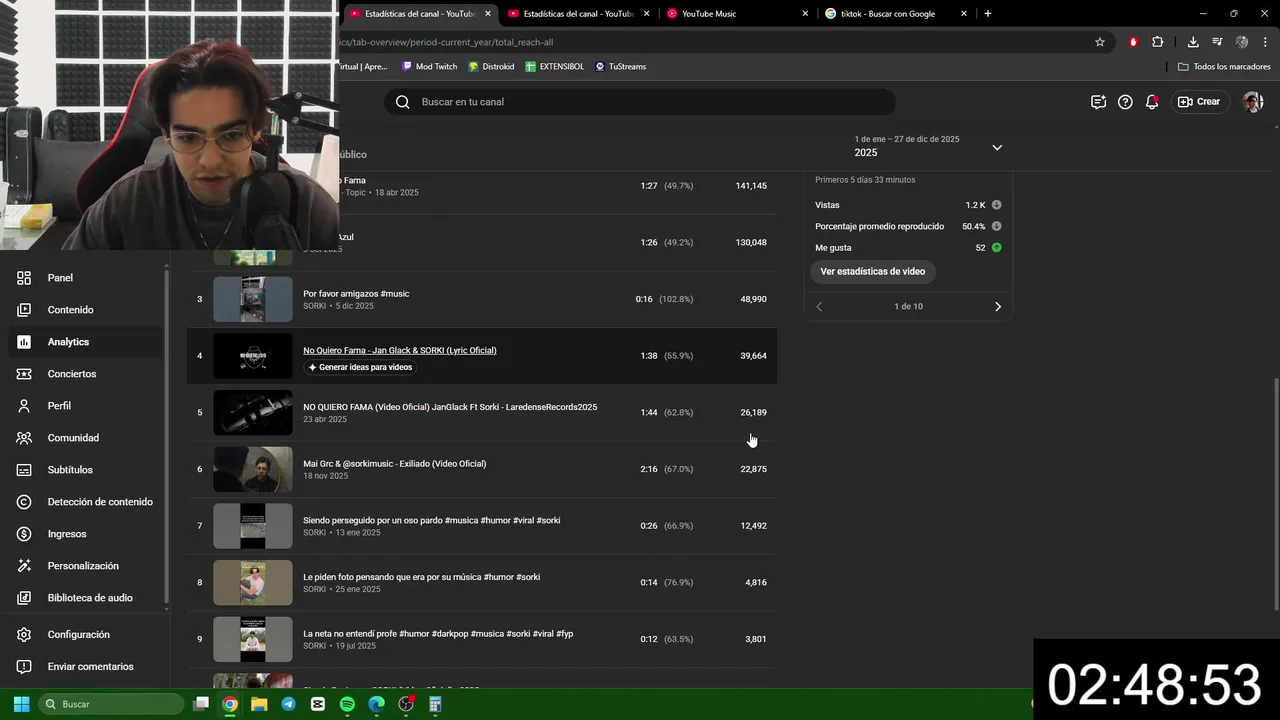Open the Panel dashboard in sidebar

click(85, 278)
